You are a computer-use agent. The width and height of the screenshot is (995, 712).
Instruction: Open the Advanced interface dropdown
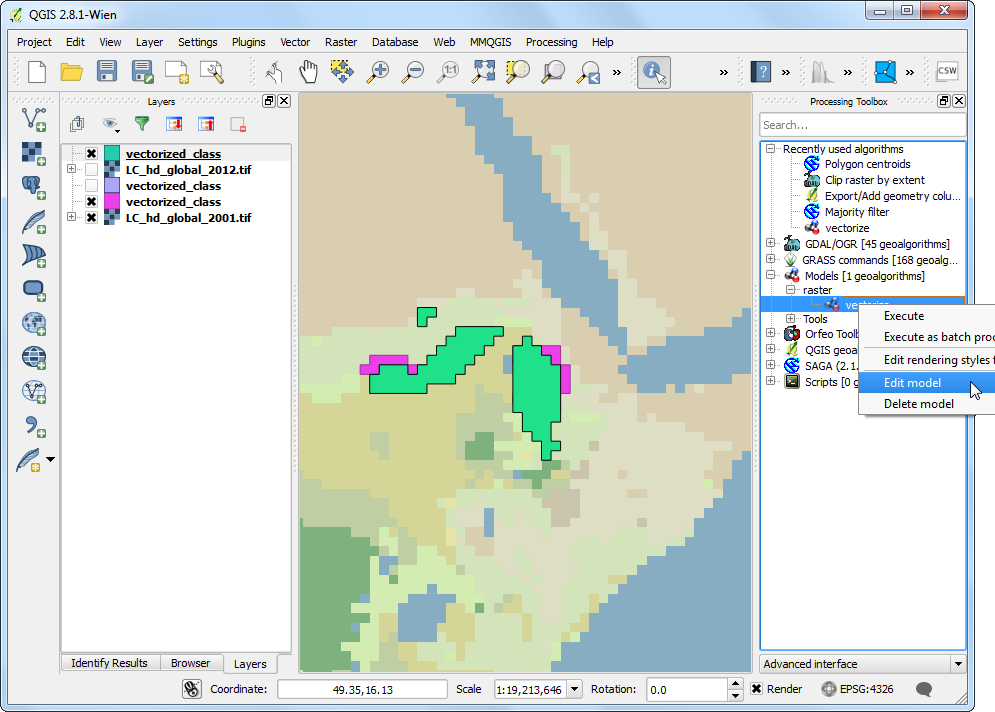point(958,664)
